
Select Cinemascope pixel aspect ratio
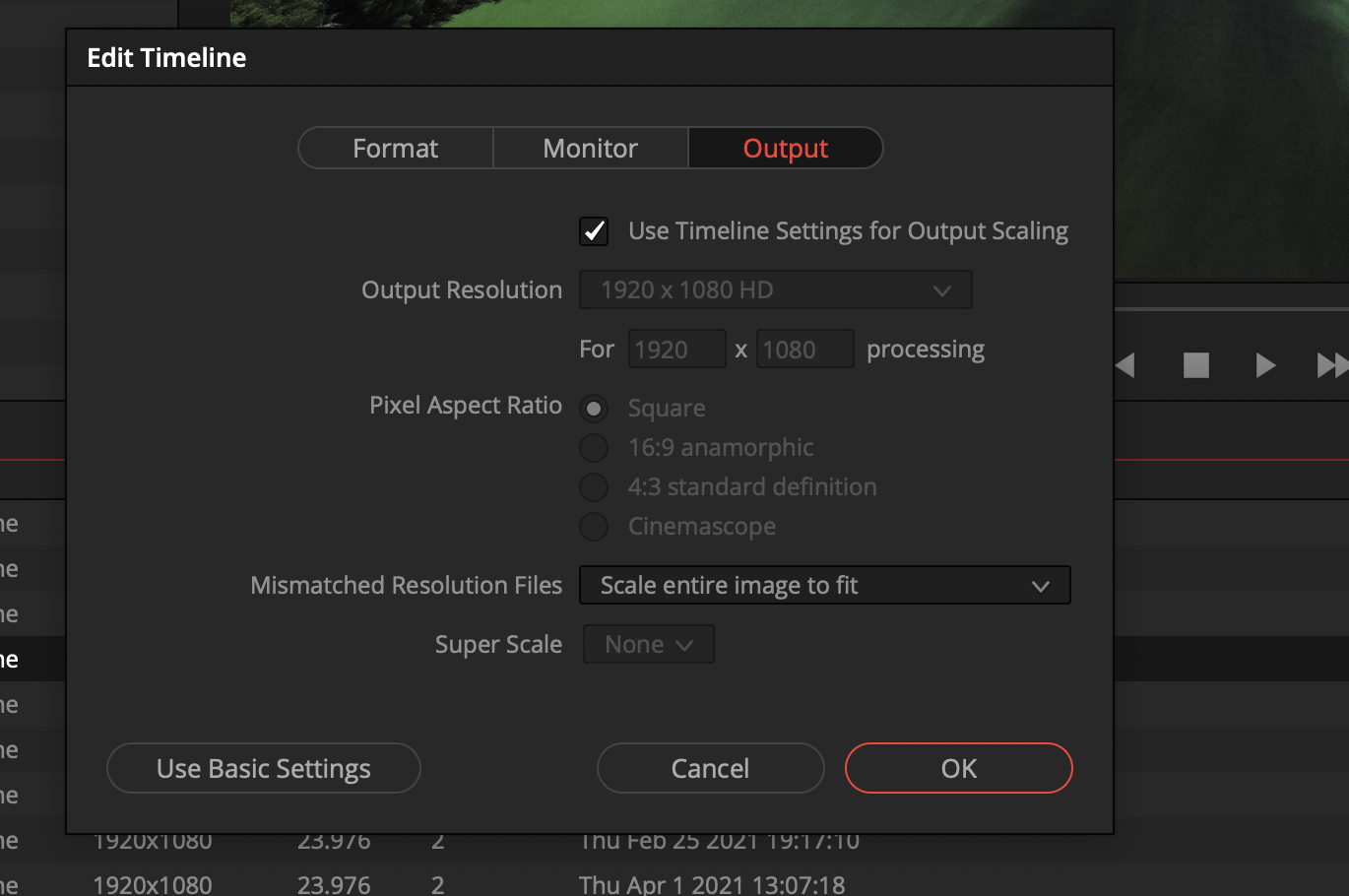[x=594, y=526]
